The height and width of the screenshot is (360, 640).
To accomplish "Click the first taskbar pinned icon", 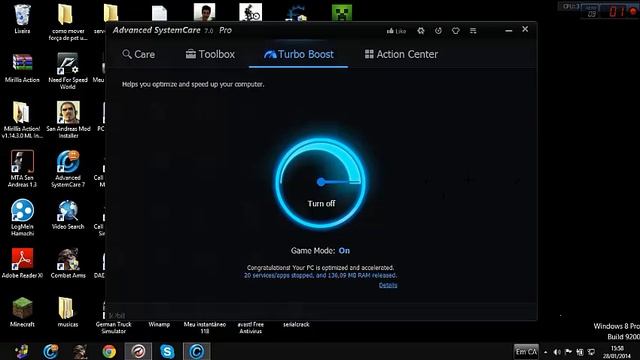I will (21, 351).
